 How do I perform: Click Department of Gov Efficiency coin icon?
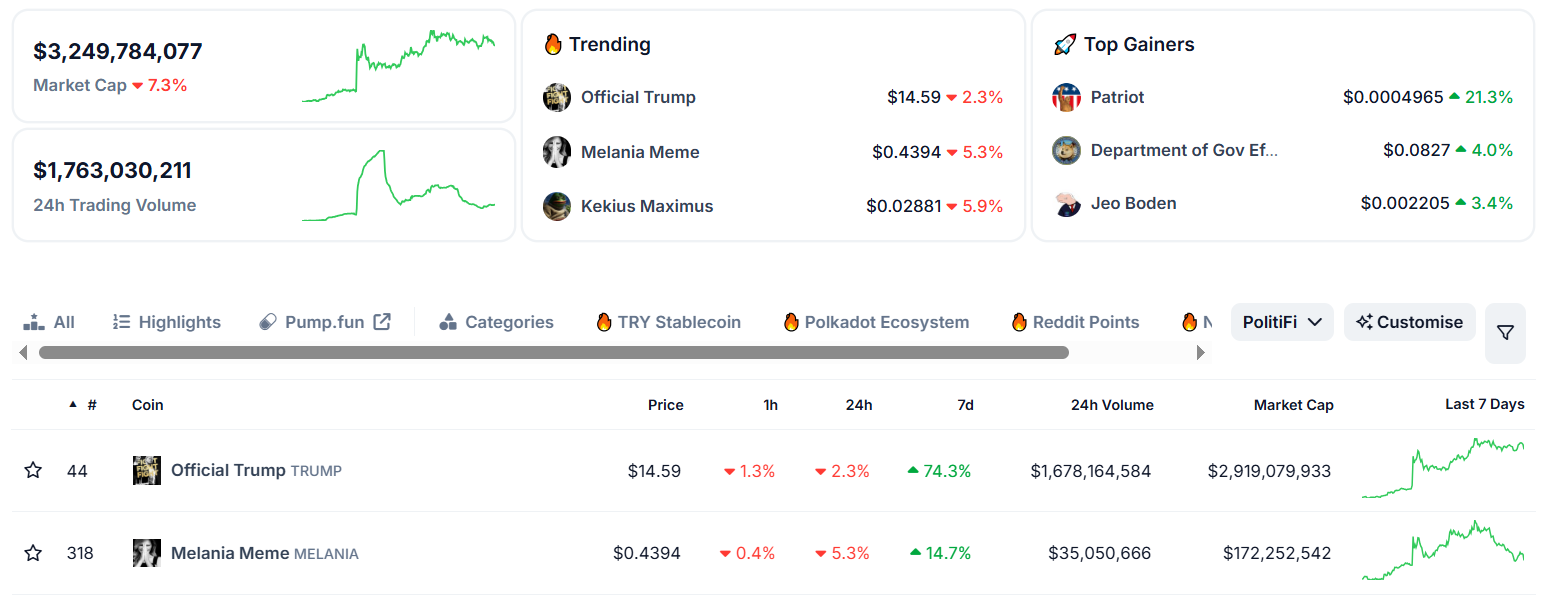pos(1067,150)
